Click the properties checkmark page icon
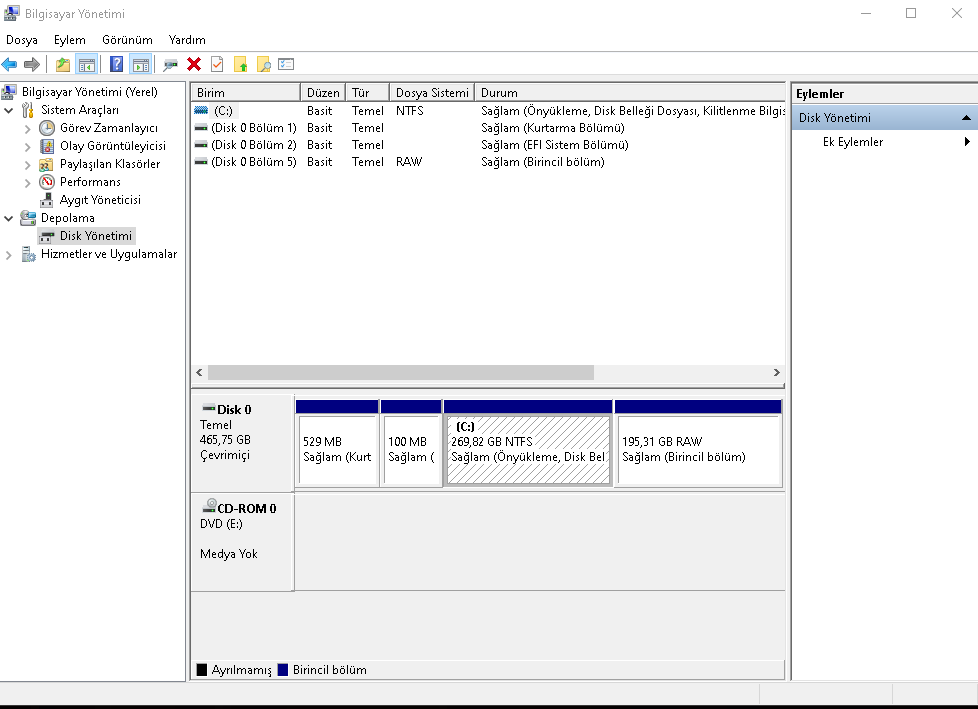The height and width of the screenshot is (709, 978). [x=217, y=65]
